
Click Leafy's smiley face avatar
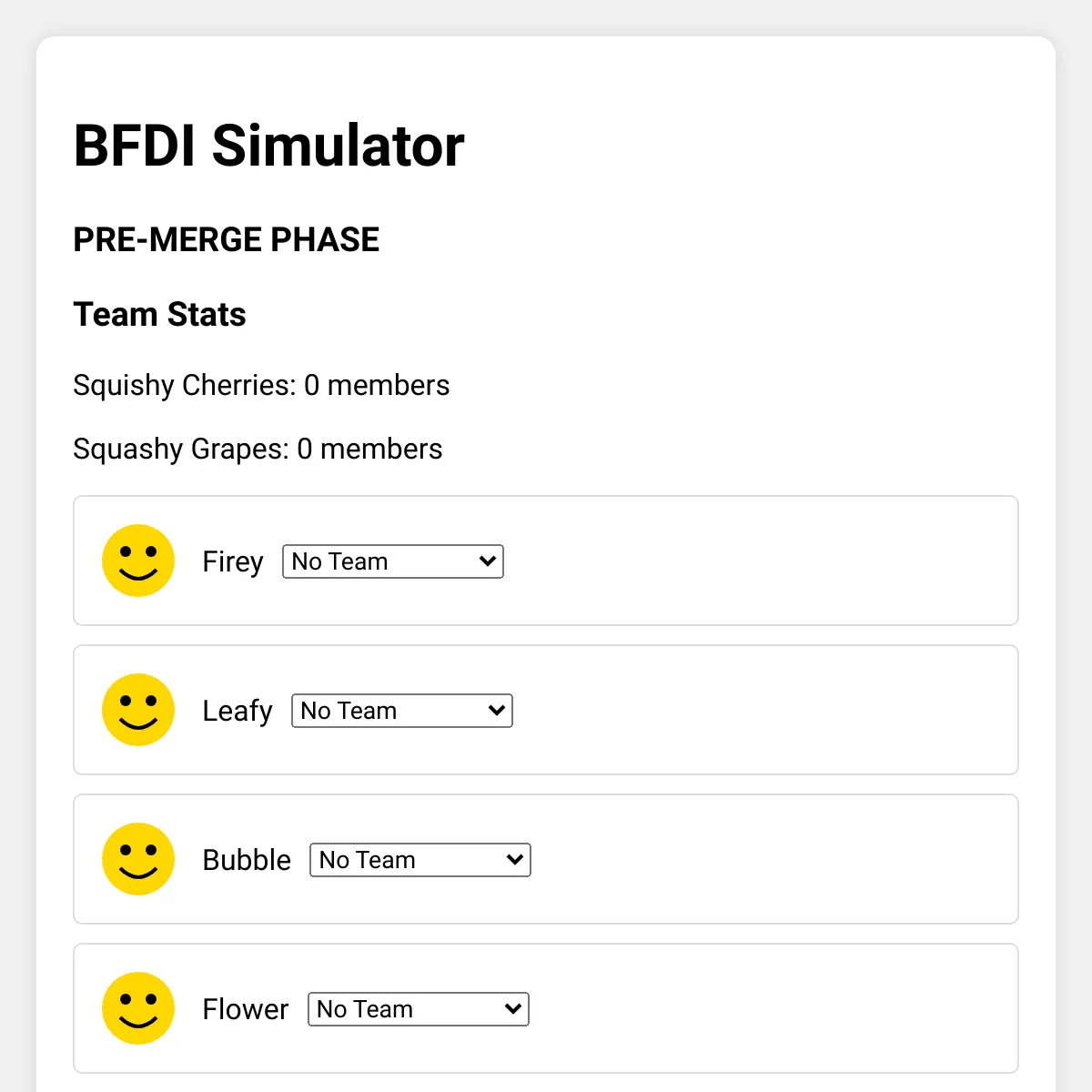(x=137, y=711)
